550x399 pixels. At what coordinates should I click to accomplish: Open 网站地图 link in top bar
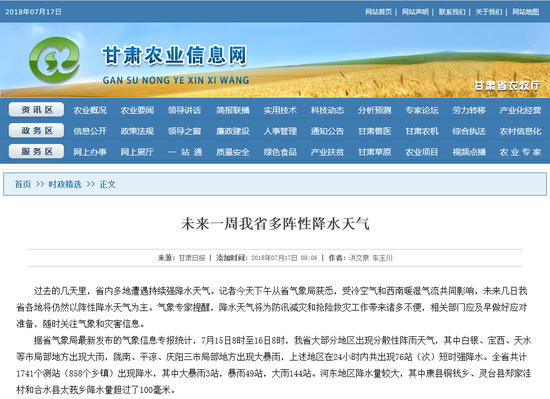click(x=525, y=12)
